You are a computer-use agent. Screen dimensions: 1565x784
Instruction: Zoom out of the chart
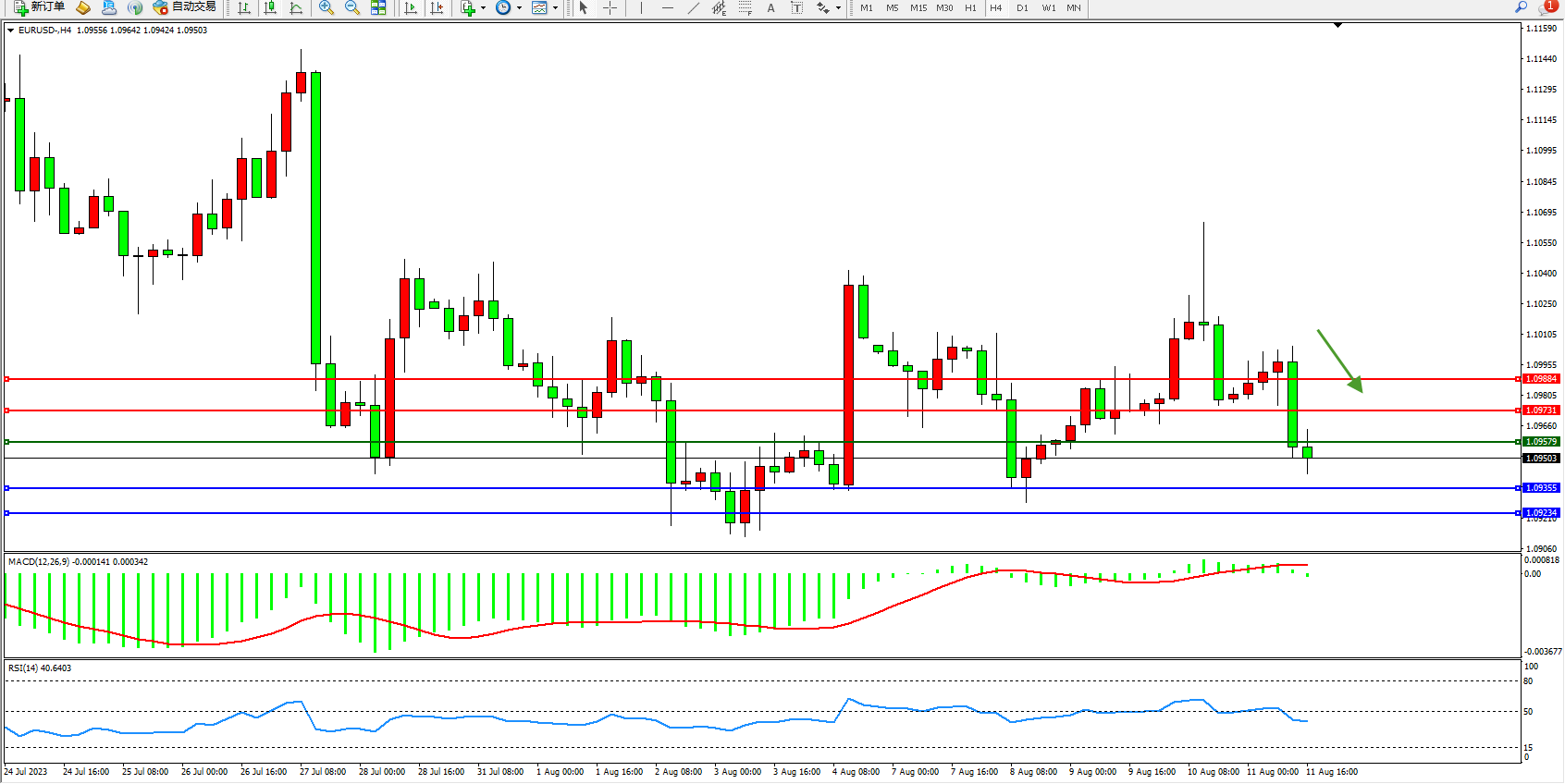pos(351,8)
